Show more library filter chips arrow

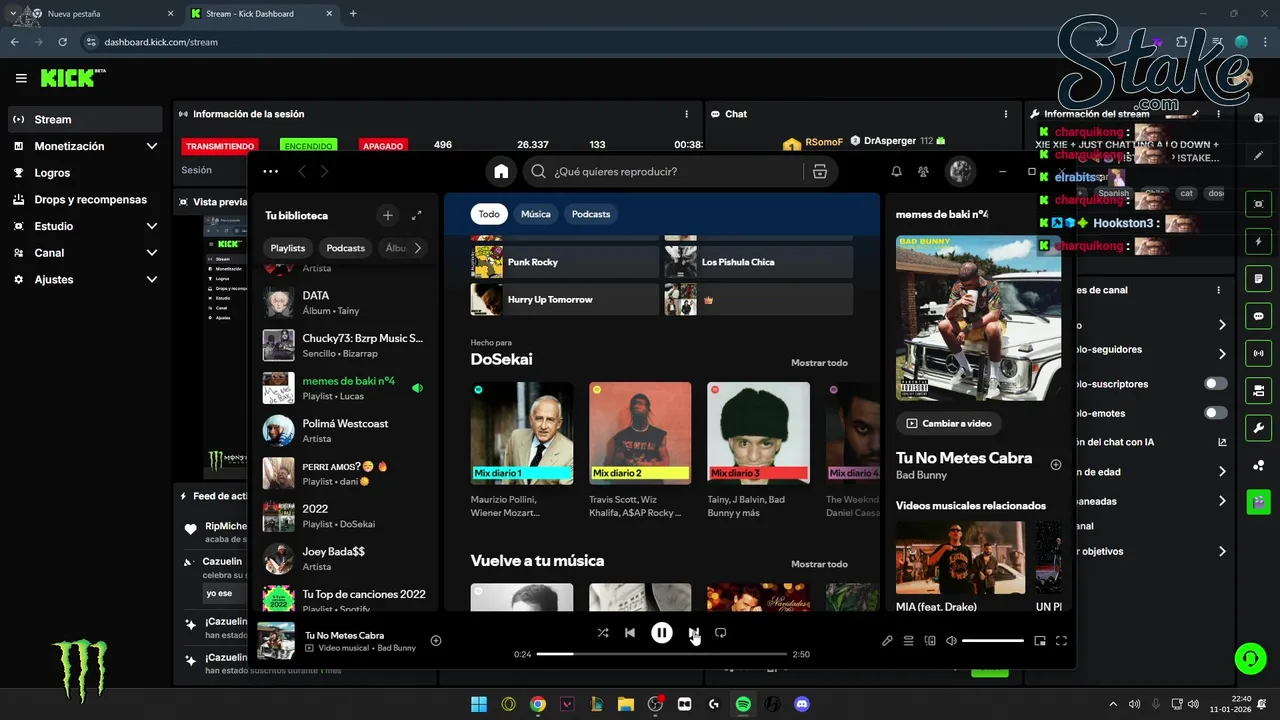pos(418,248)
